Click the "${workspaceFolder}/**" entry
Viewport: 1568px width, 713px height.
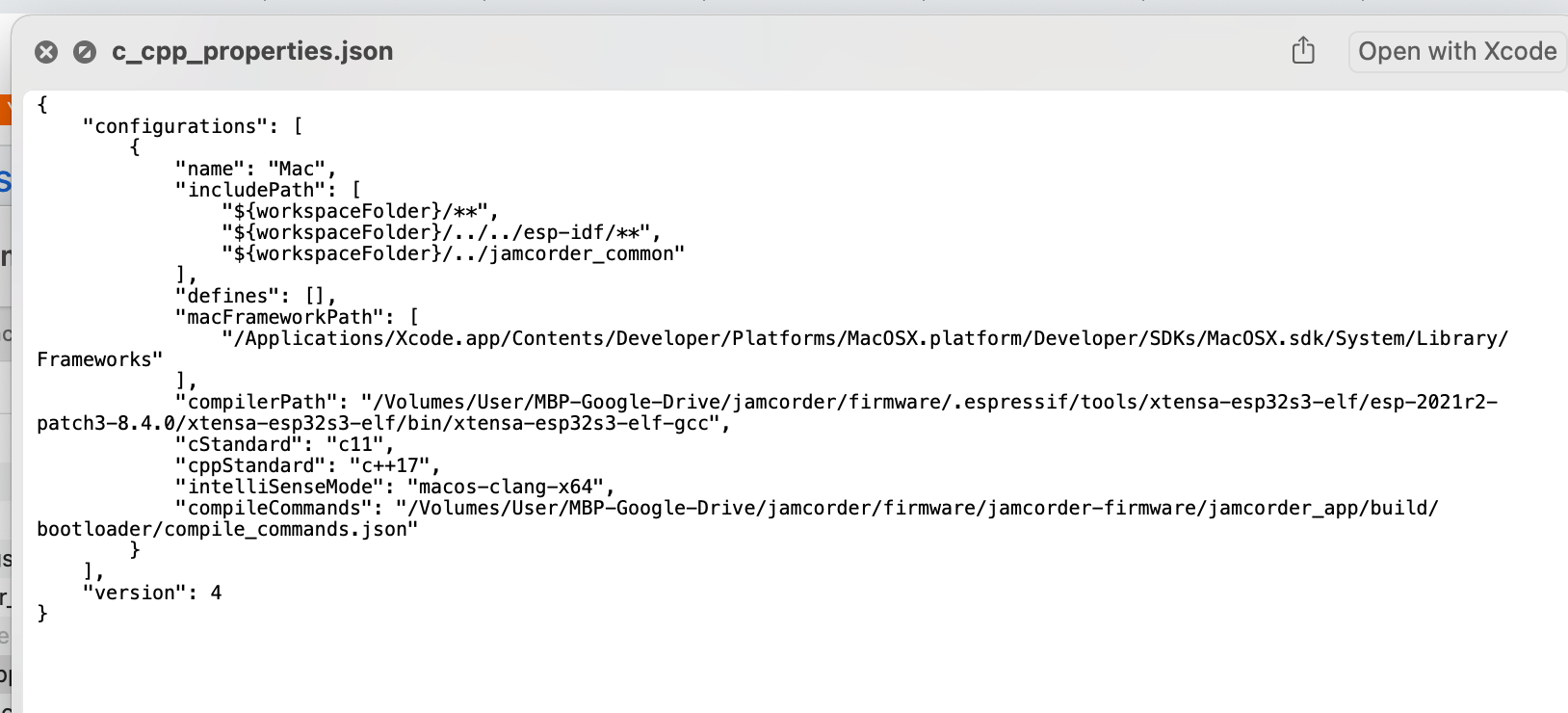[x=360, y=211]
